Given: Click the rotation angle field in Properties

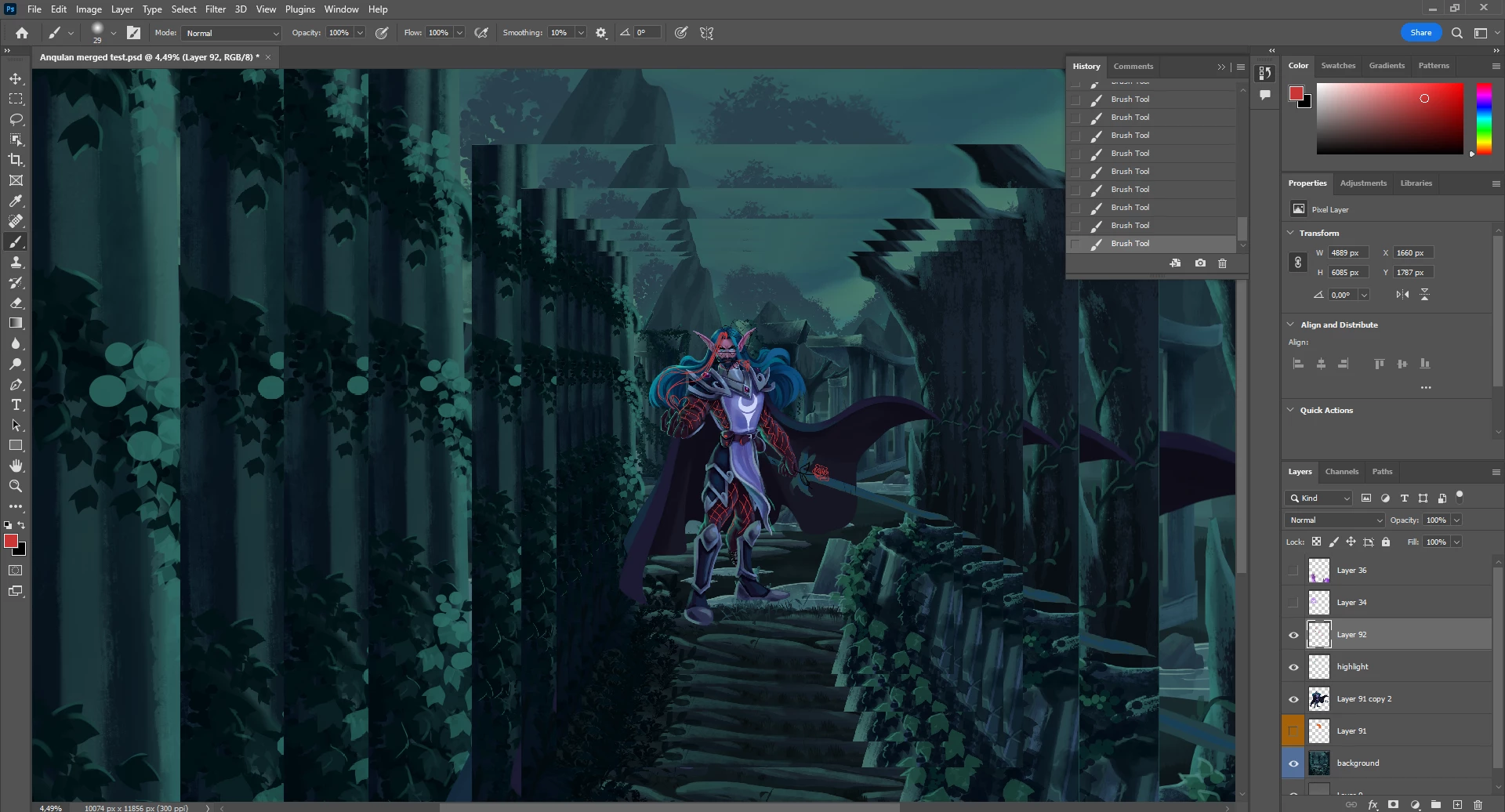Looking at the screenshot, I should pos(1343,295).
